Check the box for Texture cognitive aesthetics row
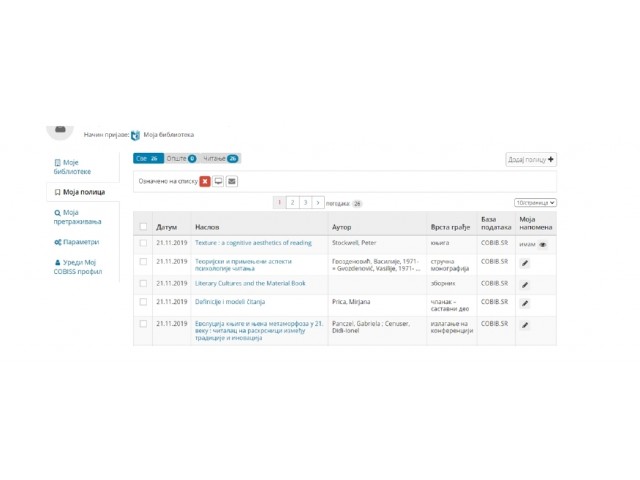Screen dimensions: 640x480 [x=143, y=243]
